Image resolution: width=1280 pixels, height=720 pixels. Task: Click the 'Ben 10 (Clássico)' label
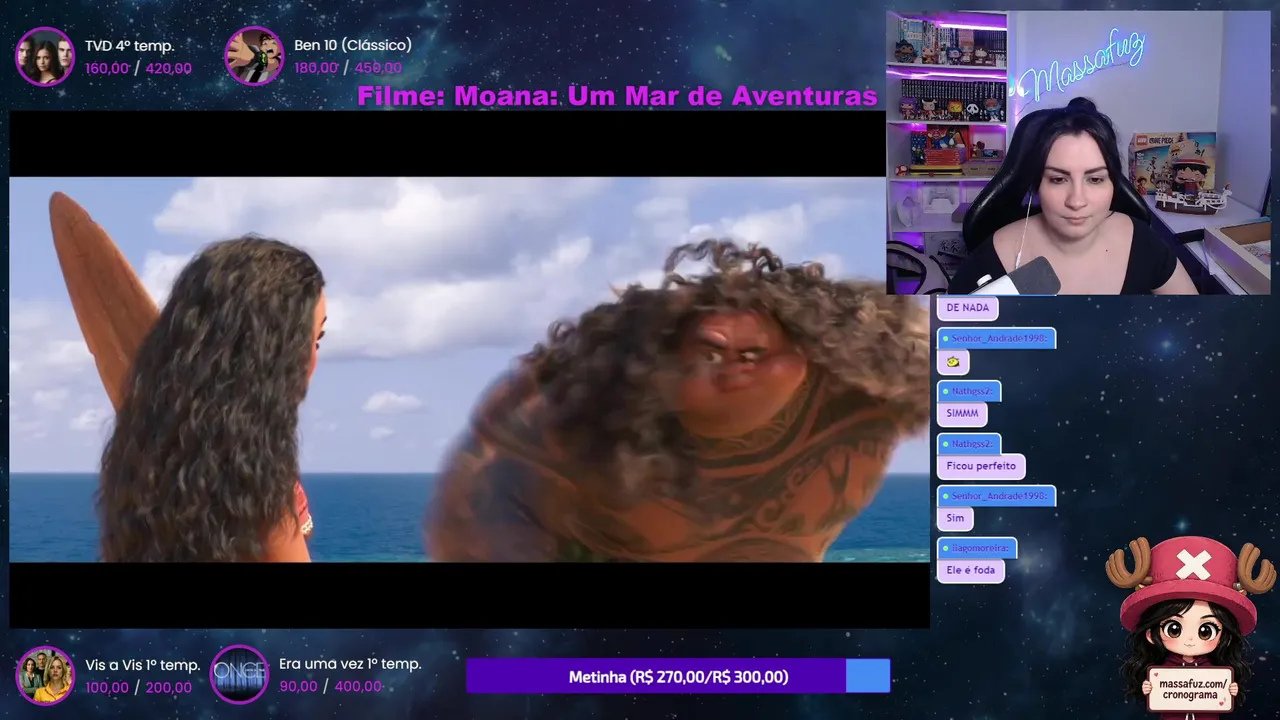click(x=353, y=45)
